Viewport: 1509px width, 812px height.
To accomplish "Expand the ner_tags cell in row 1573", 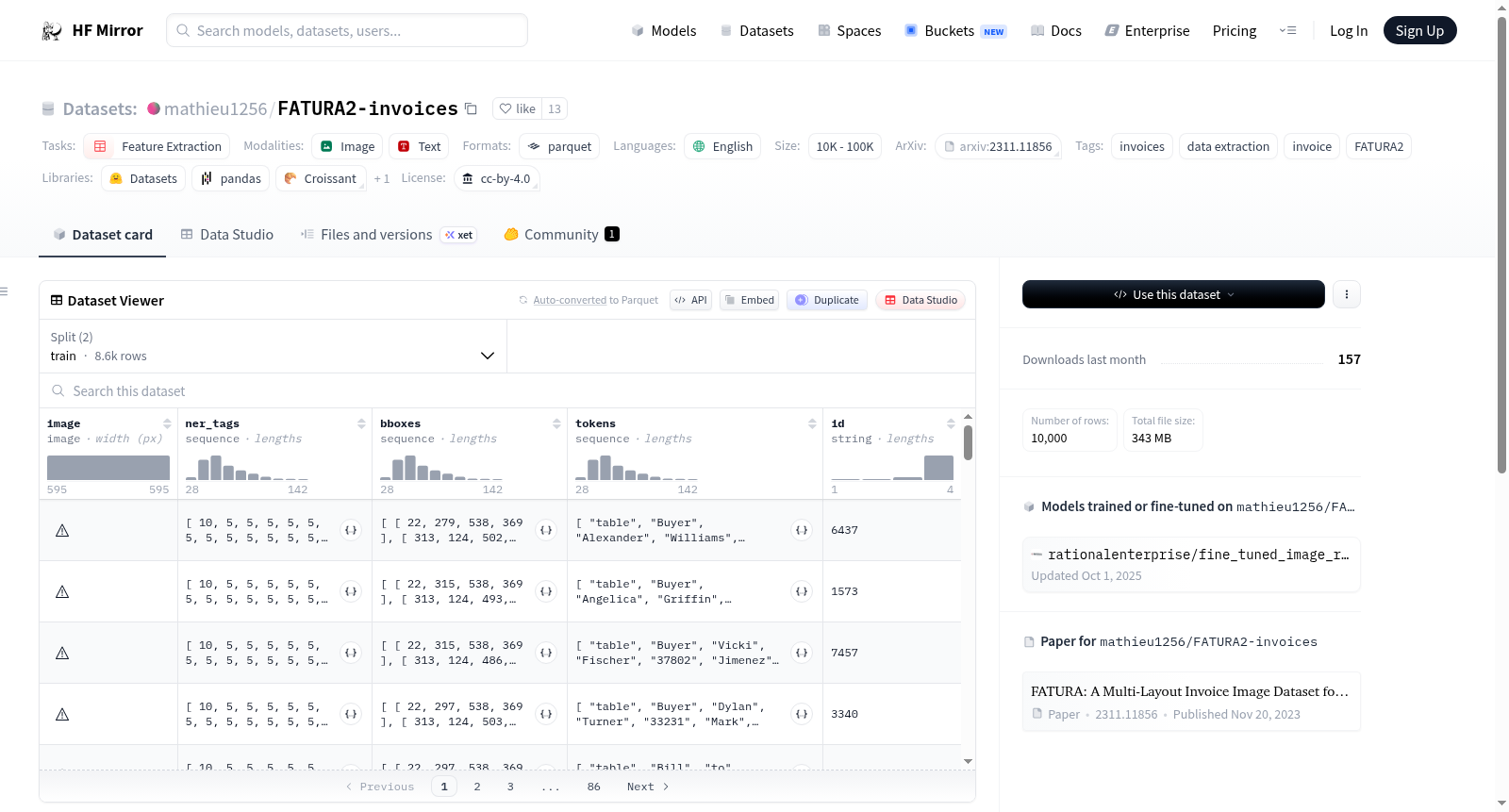I will coord(351,591).
